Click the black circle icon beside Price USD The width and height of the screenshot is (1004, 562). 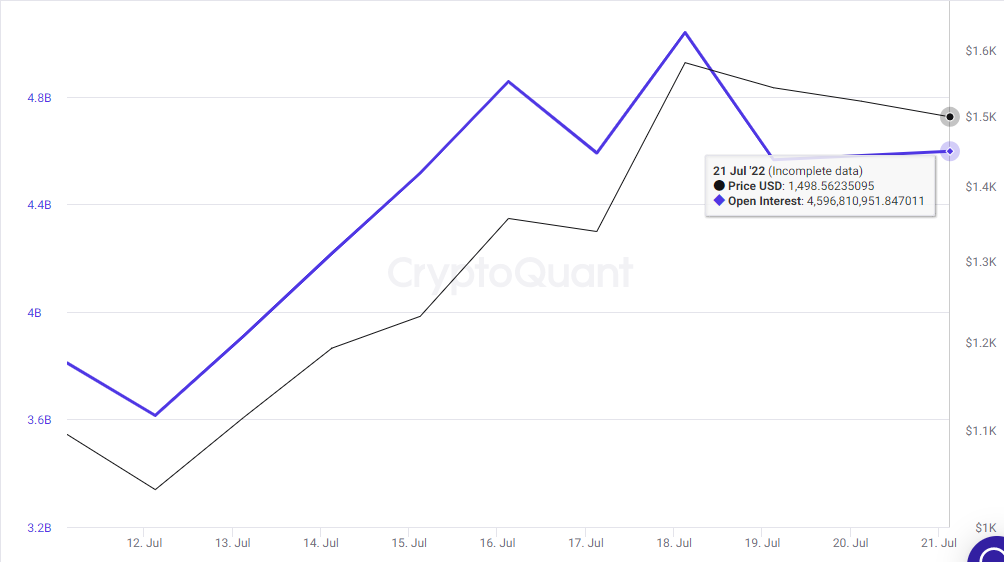pyautogui.click(x=719, y=186)
